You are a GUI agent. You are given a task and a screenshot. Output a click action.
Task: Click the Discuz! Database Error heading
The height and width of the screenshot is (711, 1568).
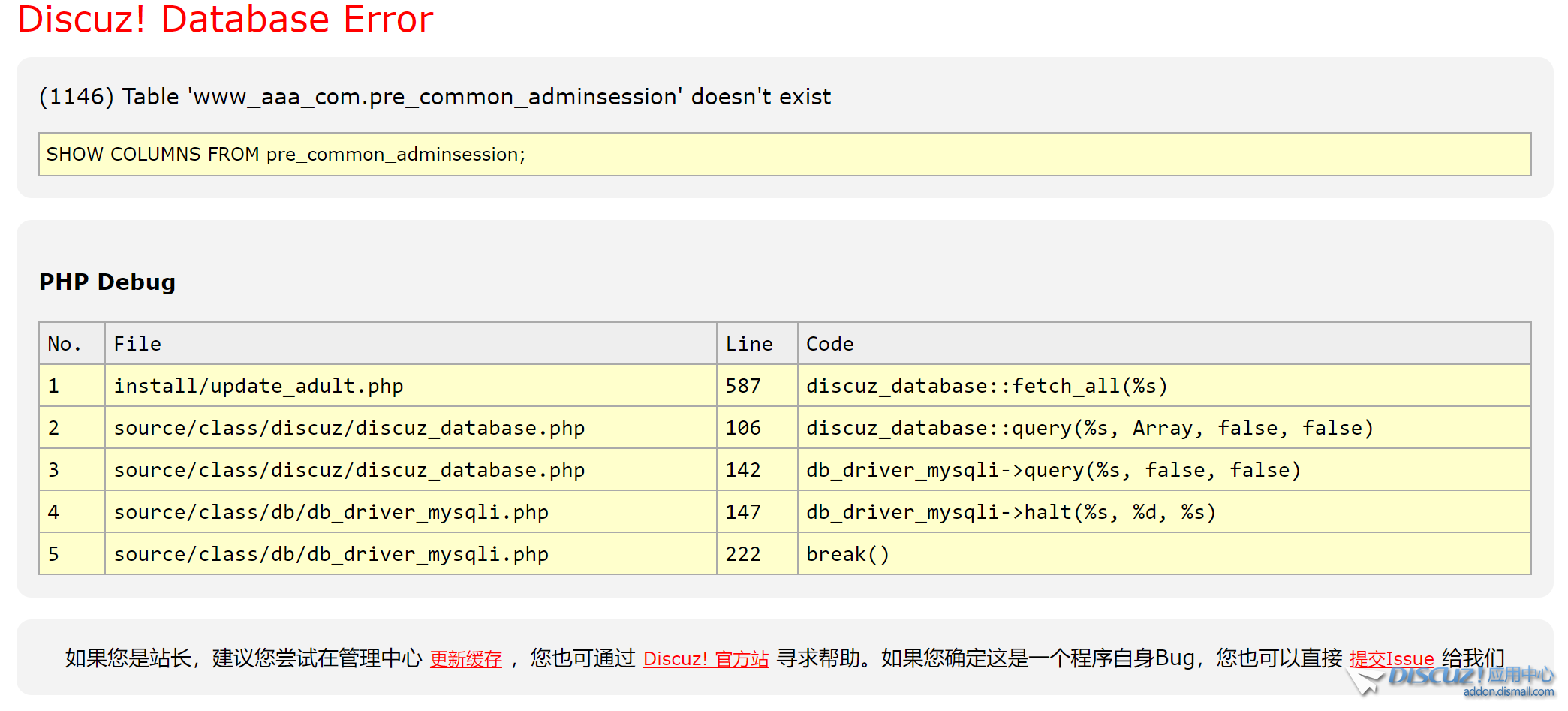[x=224, y=20]
